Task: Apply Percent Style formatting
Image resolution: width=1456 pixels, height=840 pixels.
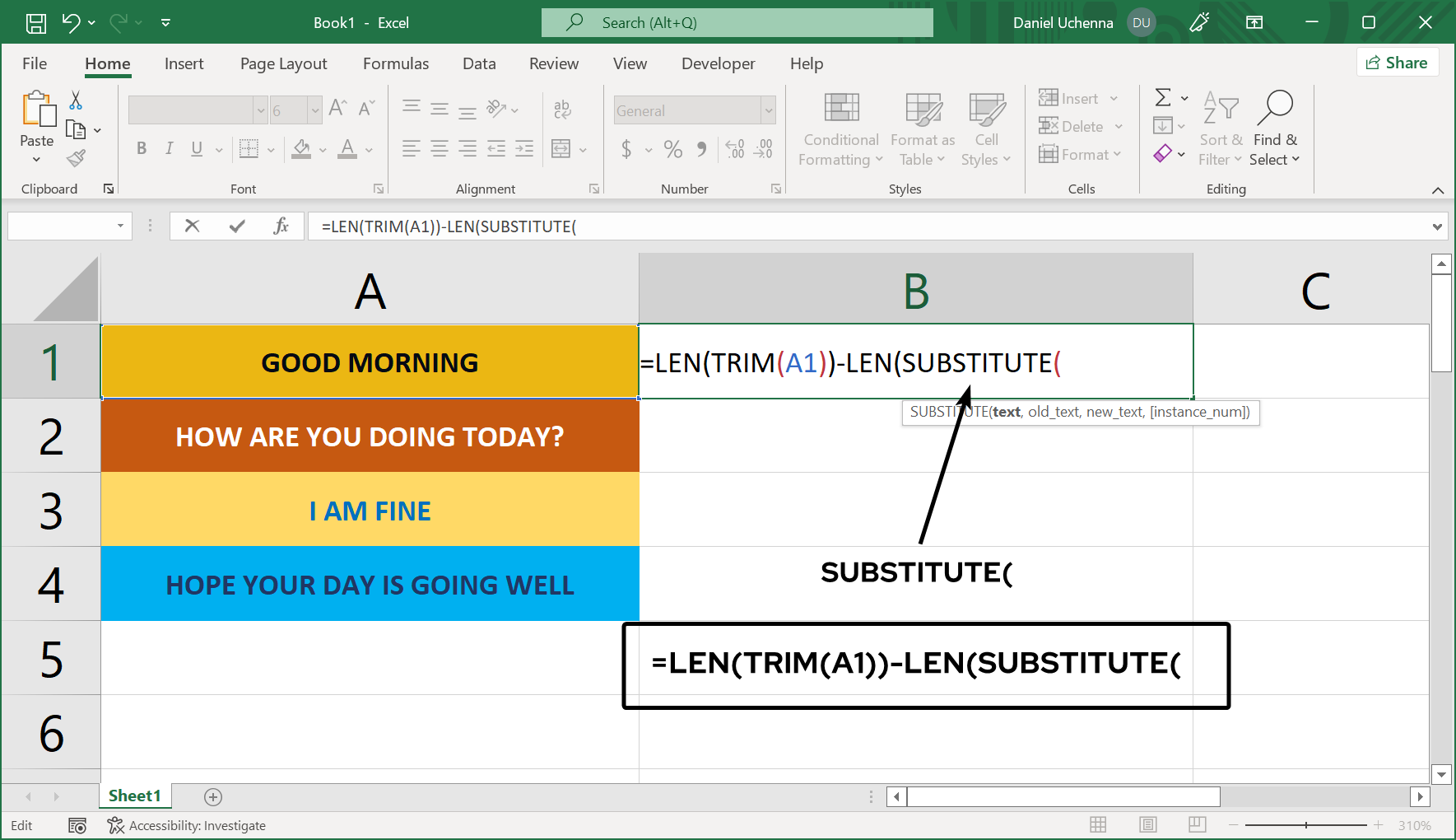Action: [673, 149]
